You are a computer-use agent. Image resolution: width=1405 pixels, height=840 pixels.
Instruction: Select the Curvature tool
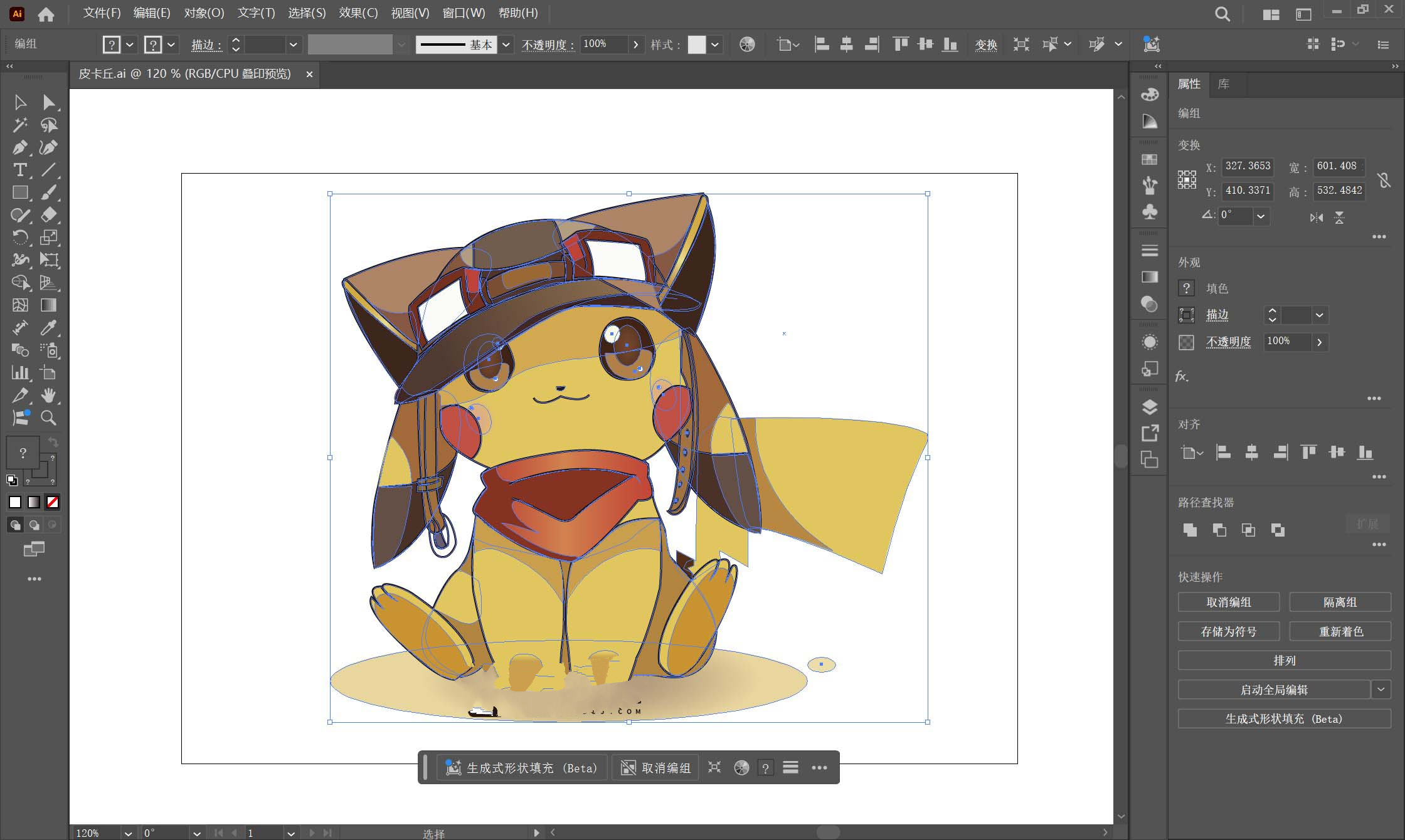click(x=49, y=147)
